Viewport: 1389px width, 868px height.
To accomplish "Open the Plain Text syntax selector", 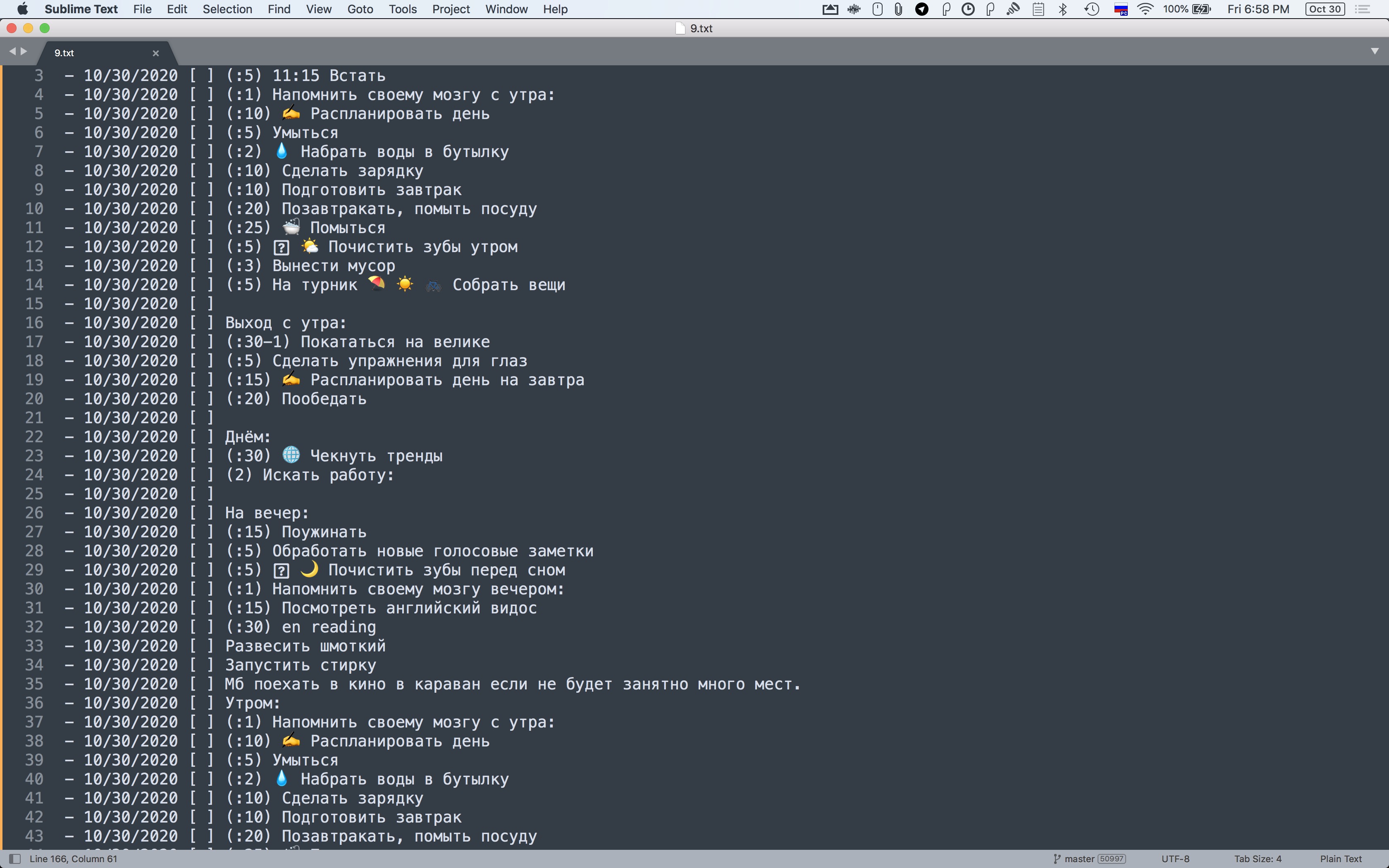I will click(x=1340, y=859).
